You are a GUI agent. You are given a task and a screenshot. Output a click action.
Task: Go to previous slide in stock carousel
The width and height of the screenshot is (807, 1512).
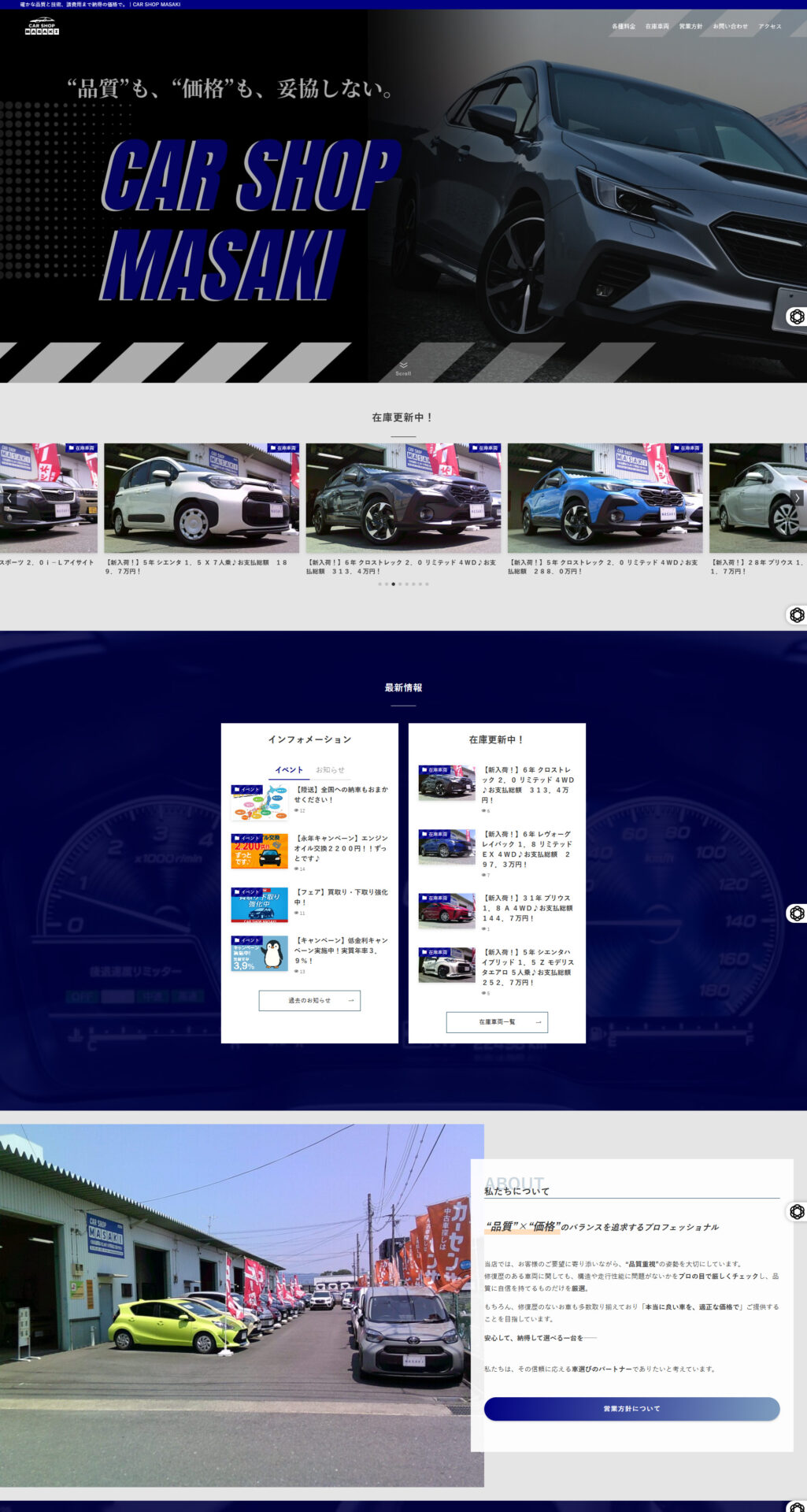9,498
